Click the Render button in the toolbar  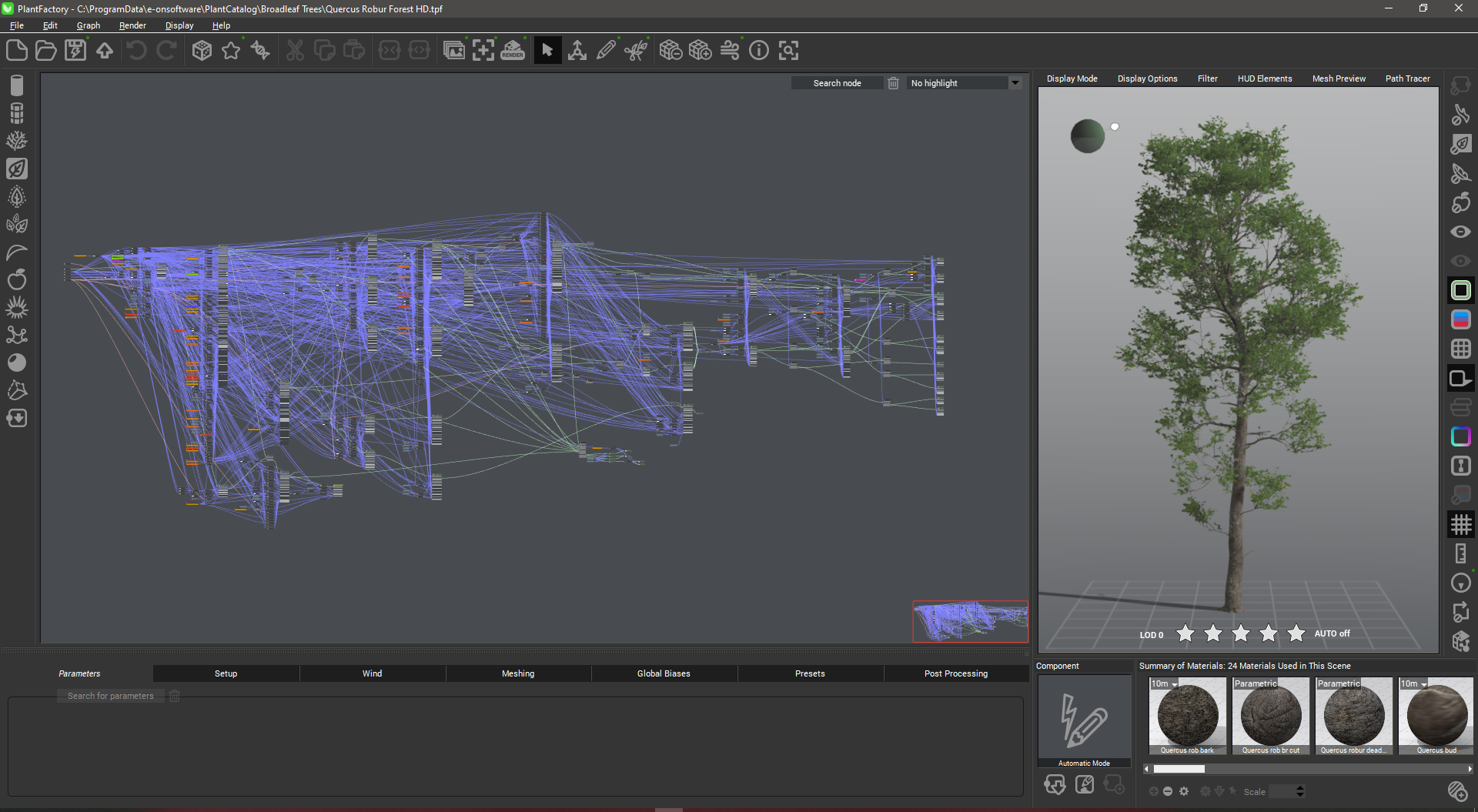pyautogui.click(x=513, y=51)
